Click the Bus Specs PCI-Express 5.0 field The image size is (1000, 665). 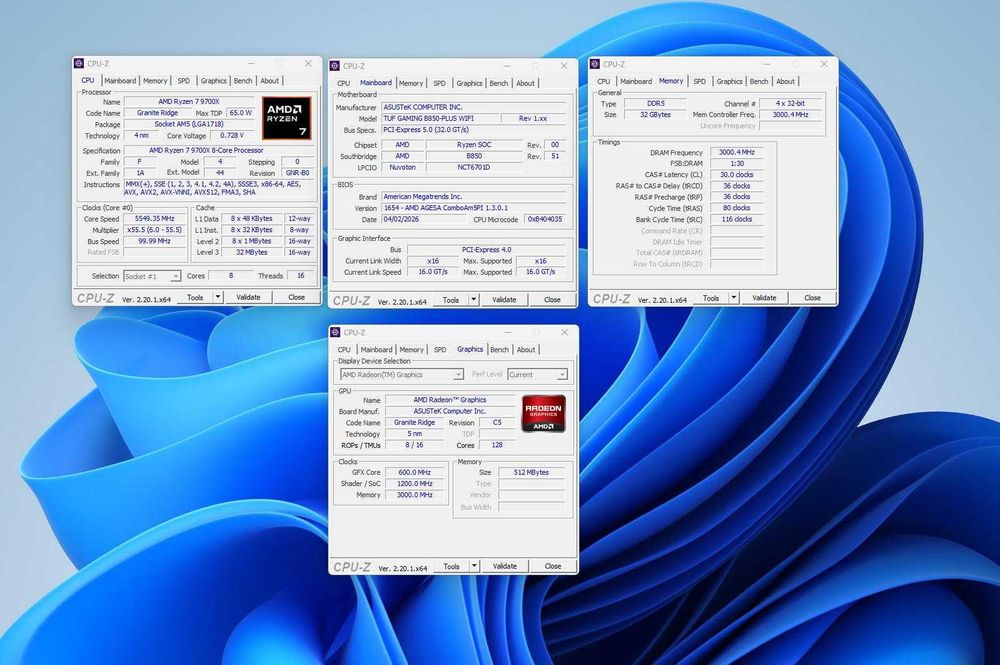[473, 130]
